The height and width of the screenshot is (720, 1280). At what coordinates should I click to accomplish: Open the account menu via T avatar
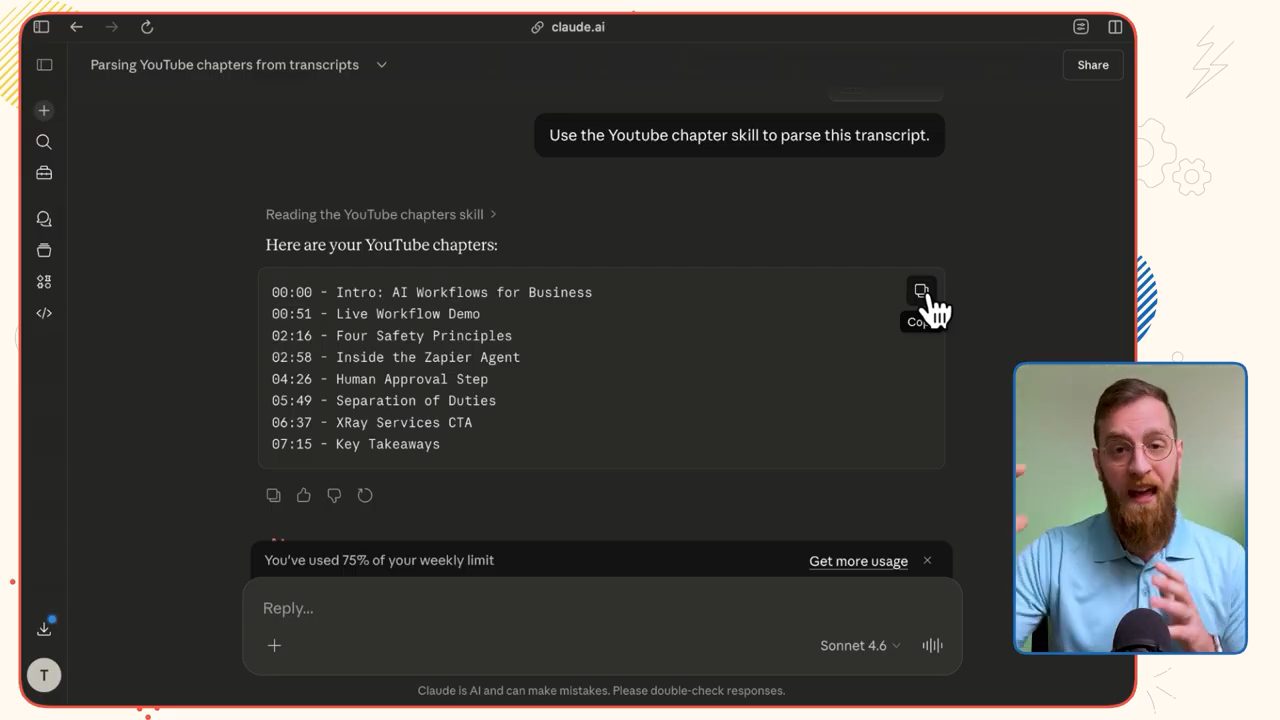pyautogui.click(x=44, y=675)
